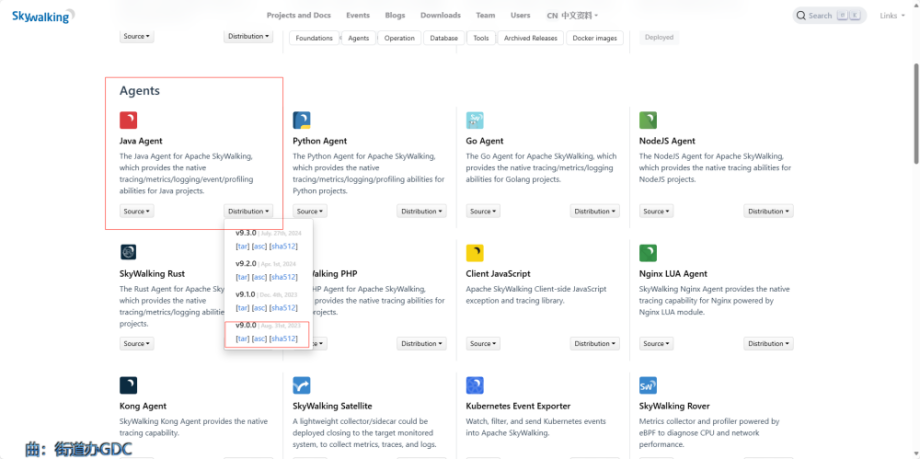920x459 pixels.
Task: Download the v9.2.0 tar file
Action: 242,277
